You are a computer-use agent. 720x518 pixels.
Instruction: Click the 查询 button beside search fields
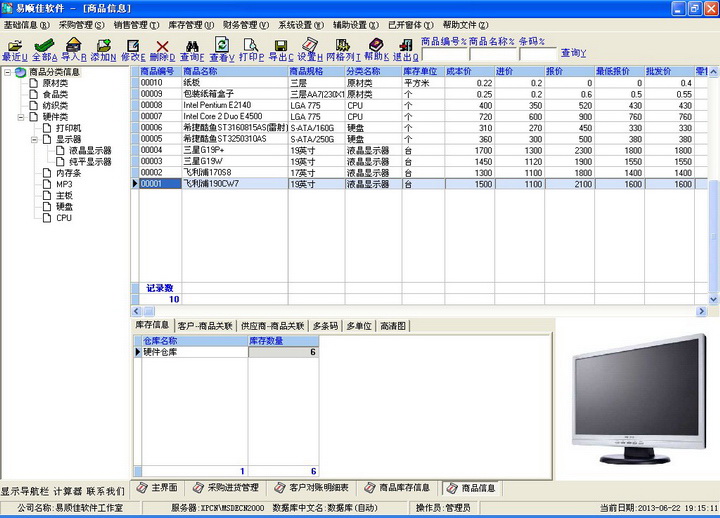click(x=573, y=53)
